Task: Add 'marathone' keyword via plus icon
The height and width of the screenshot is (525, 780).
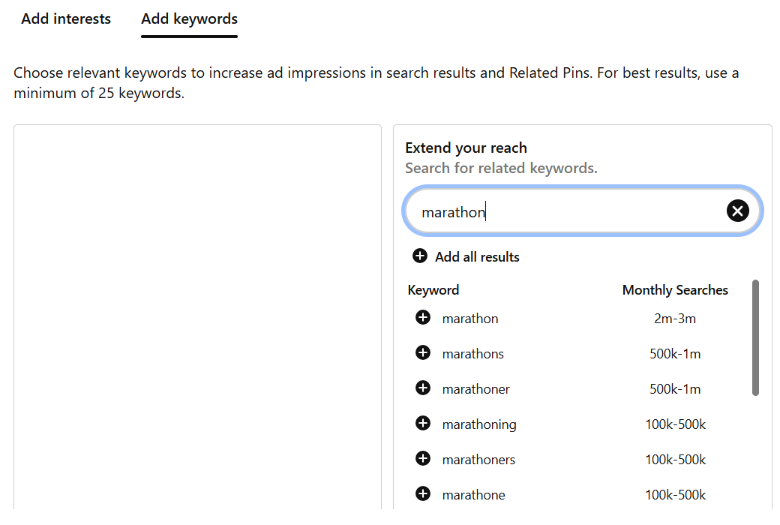Action: (423, 494)
